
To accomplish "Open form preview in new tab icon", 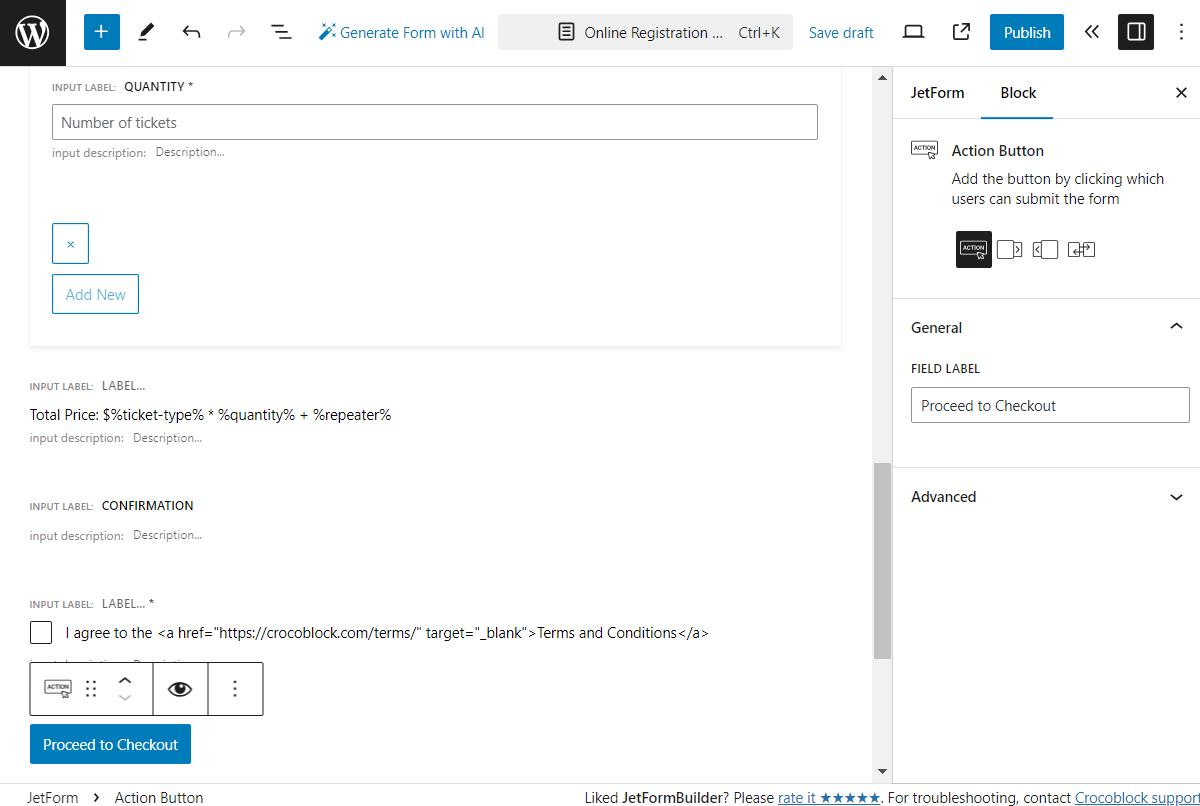I will point(961,32).
